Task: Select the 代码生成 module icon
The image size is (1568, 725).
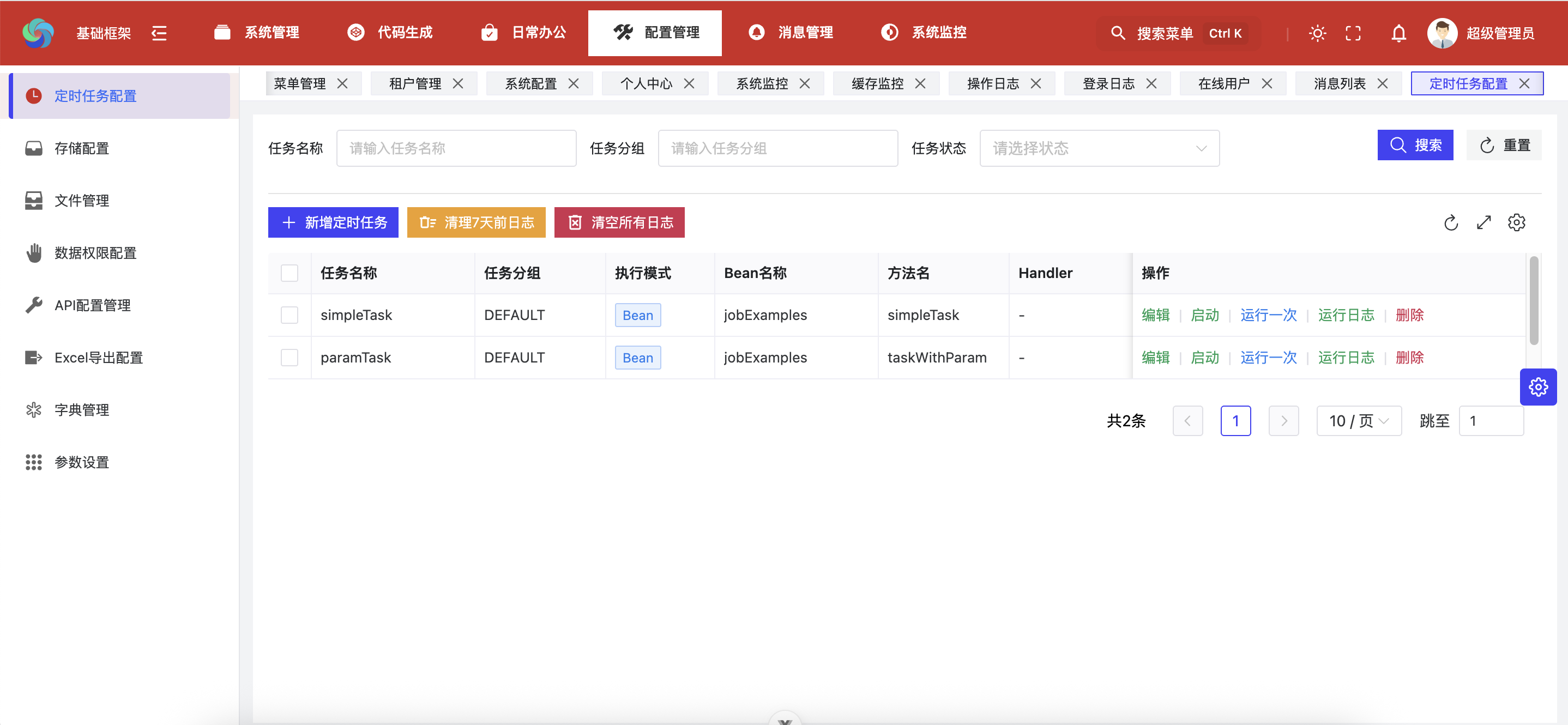Action: point(357,32)
